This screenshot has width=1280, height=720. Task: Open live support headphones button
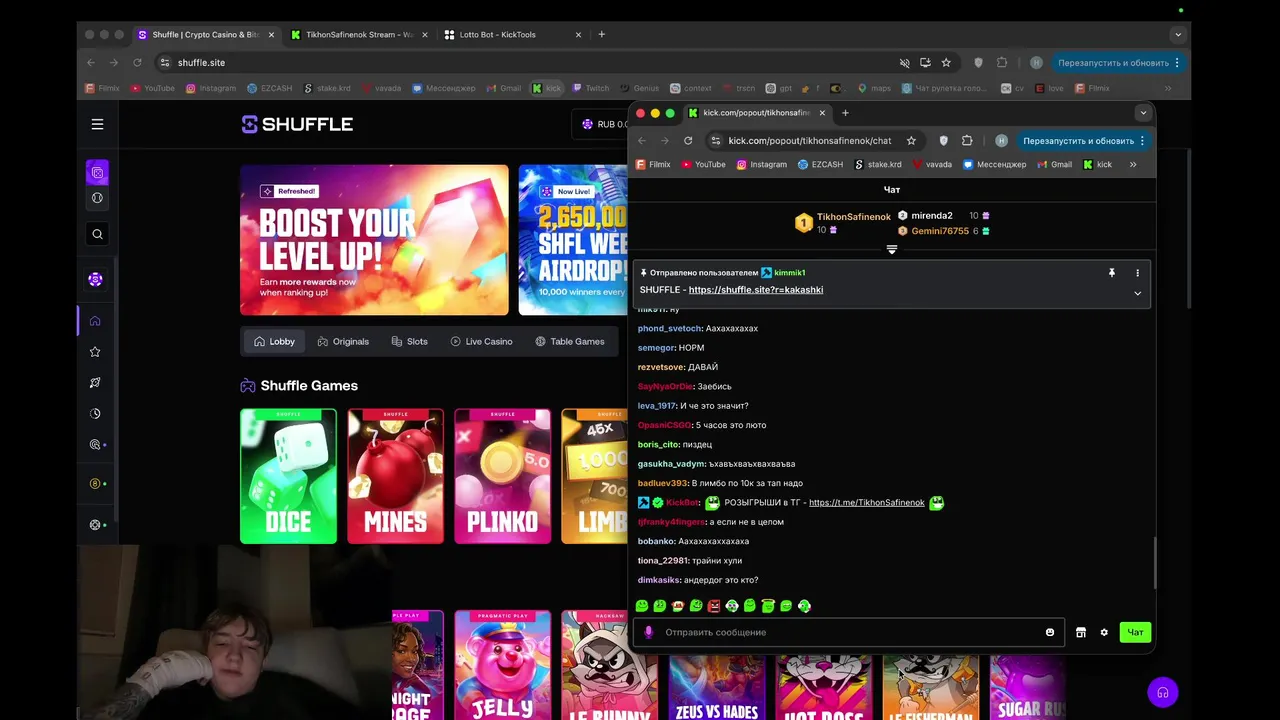point(1162,692)
